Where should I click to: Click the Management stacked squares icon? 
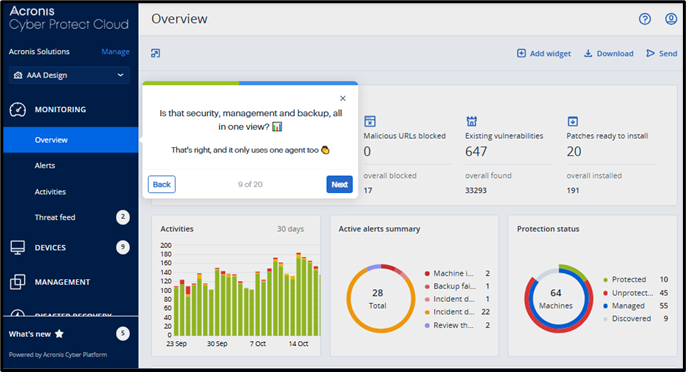(x=18, y=282)
